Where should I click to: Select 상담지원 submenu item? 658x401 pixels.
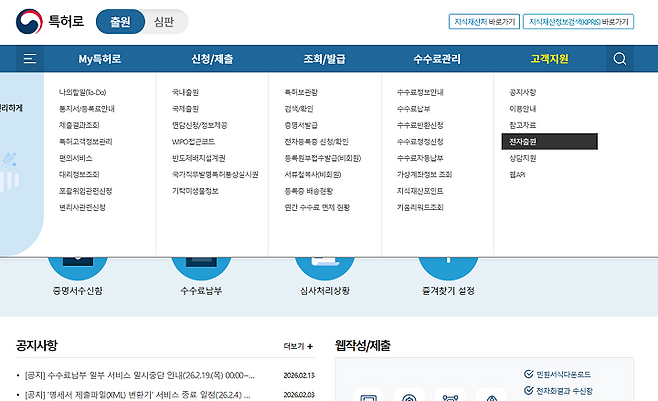(522, 158)
